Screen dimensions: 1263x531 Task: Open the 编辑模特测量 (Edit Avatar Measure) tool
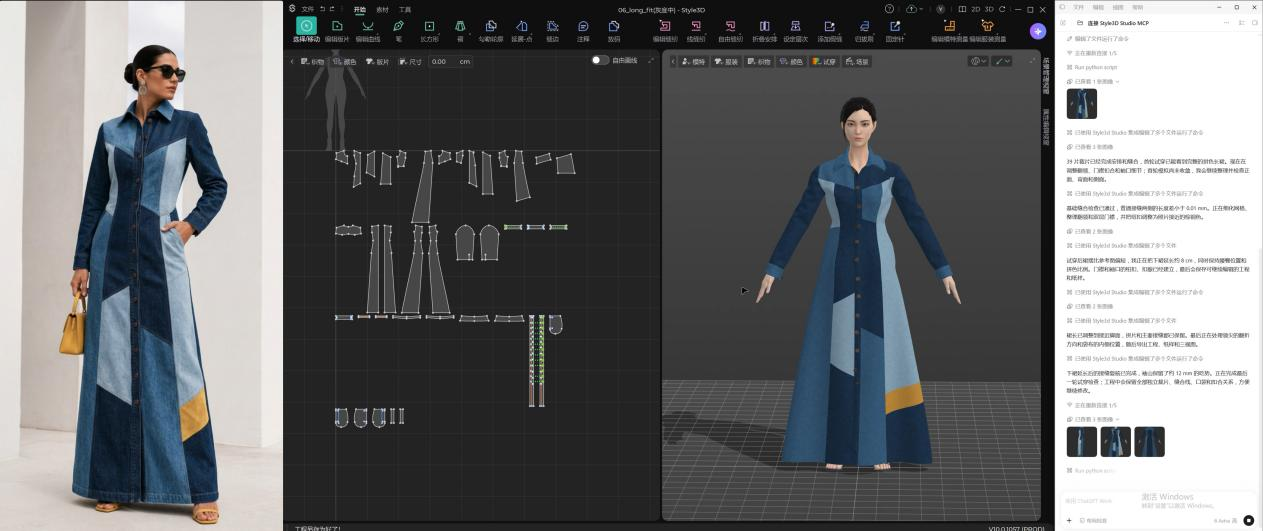tap(949, 30)
